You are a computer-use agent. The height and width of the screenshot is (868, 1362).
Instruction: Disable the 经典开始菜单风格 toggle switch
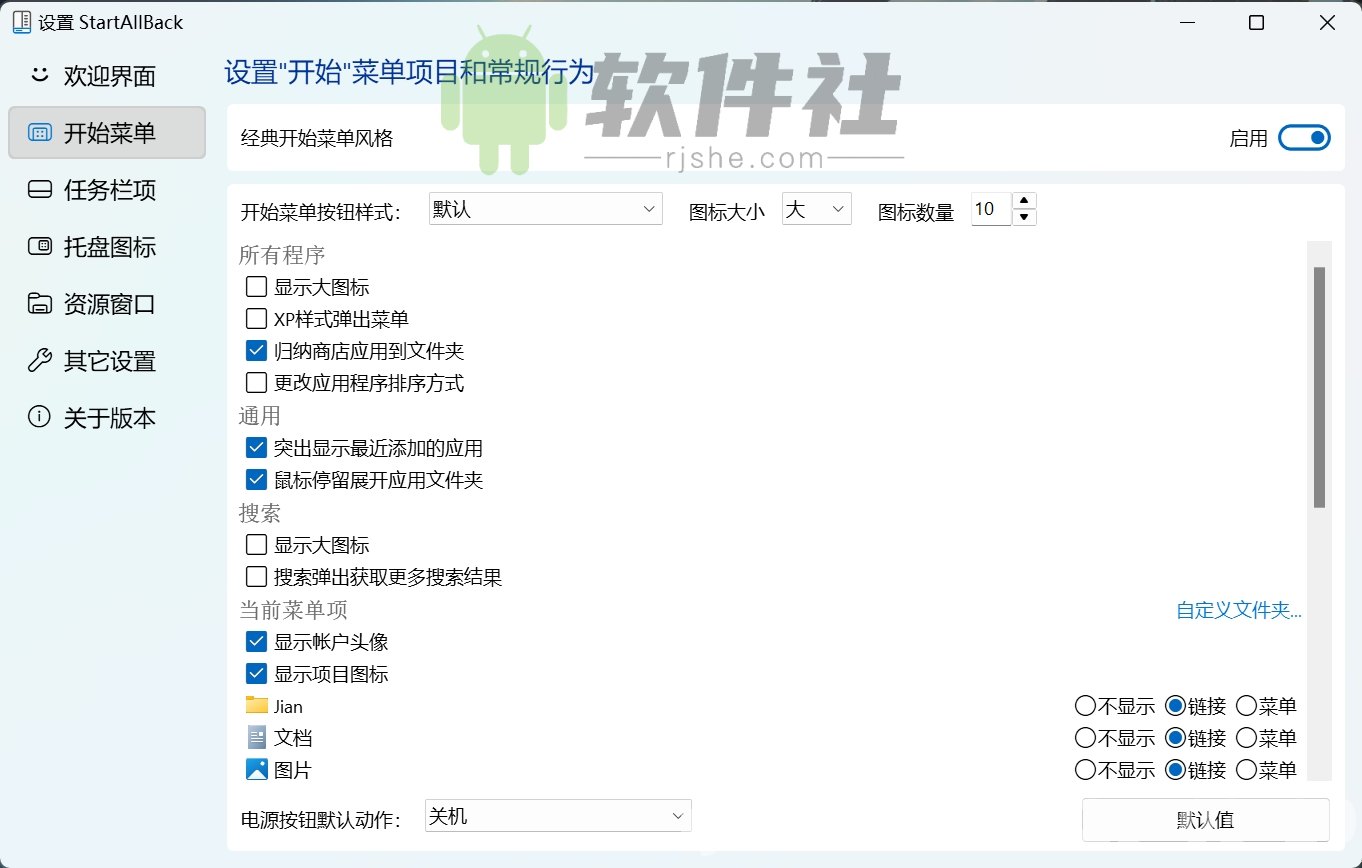pyautogui.click(x=1303, y=137)
